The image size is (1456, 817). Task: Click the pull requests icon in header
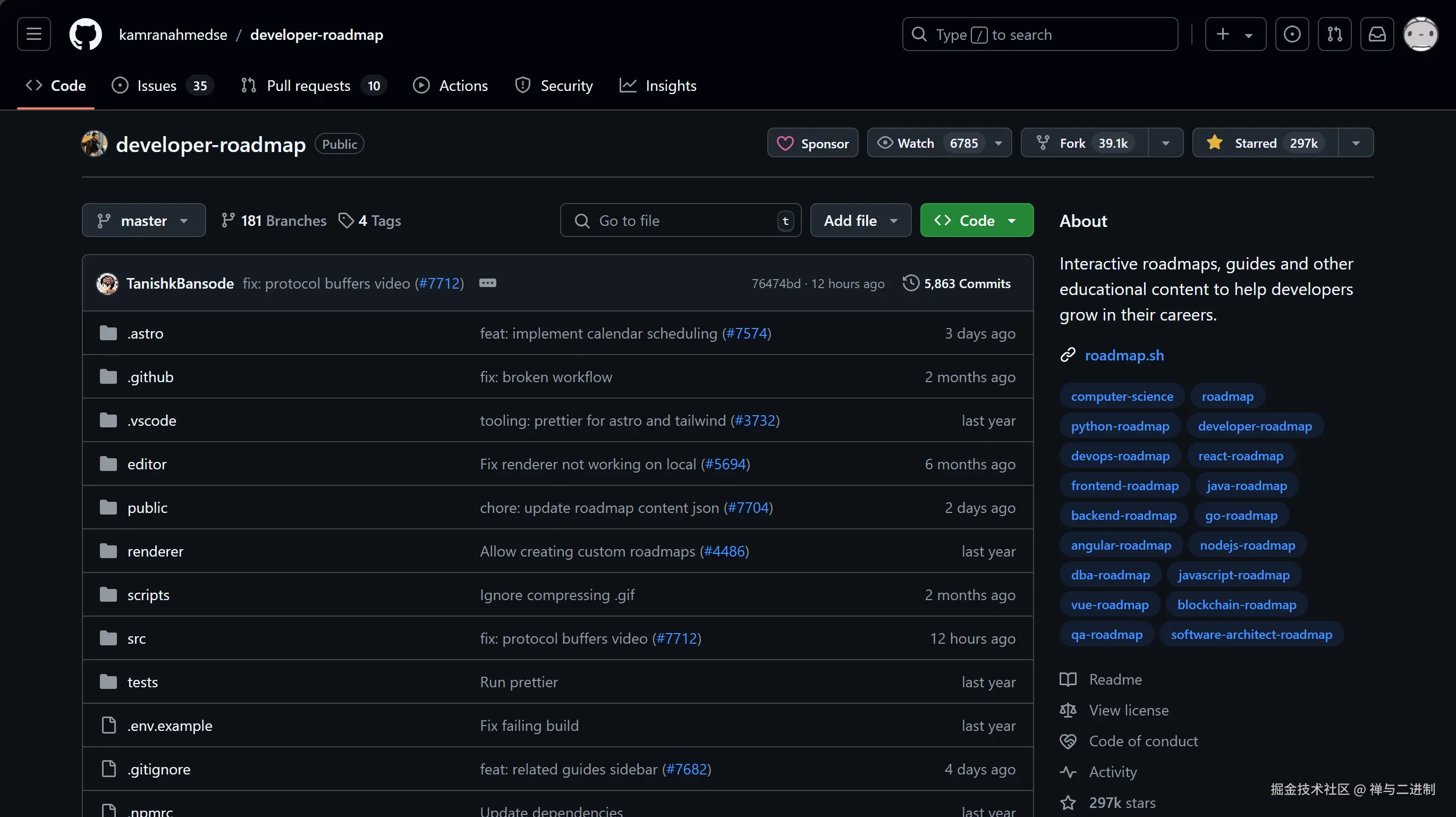coord(1334,34)
